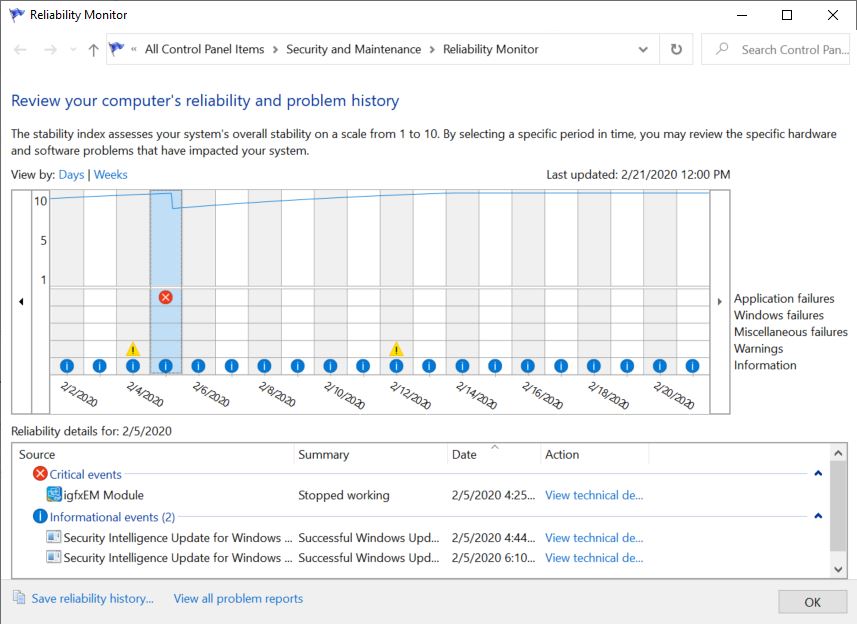
Task: Click the Windows failures legend label
Action: [x=778, y=315]
